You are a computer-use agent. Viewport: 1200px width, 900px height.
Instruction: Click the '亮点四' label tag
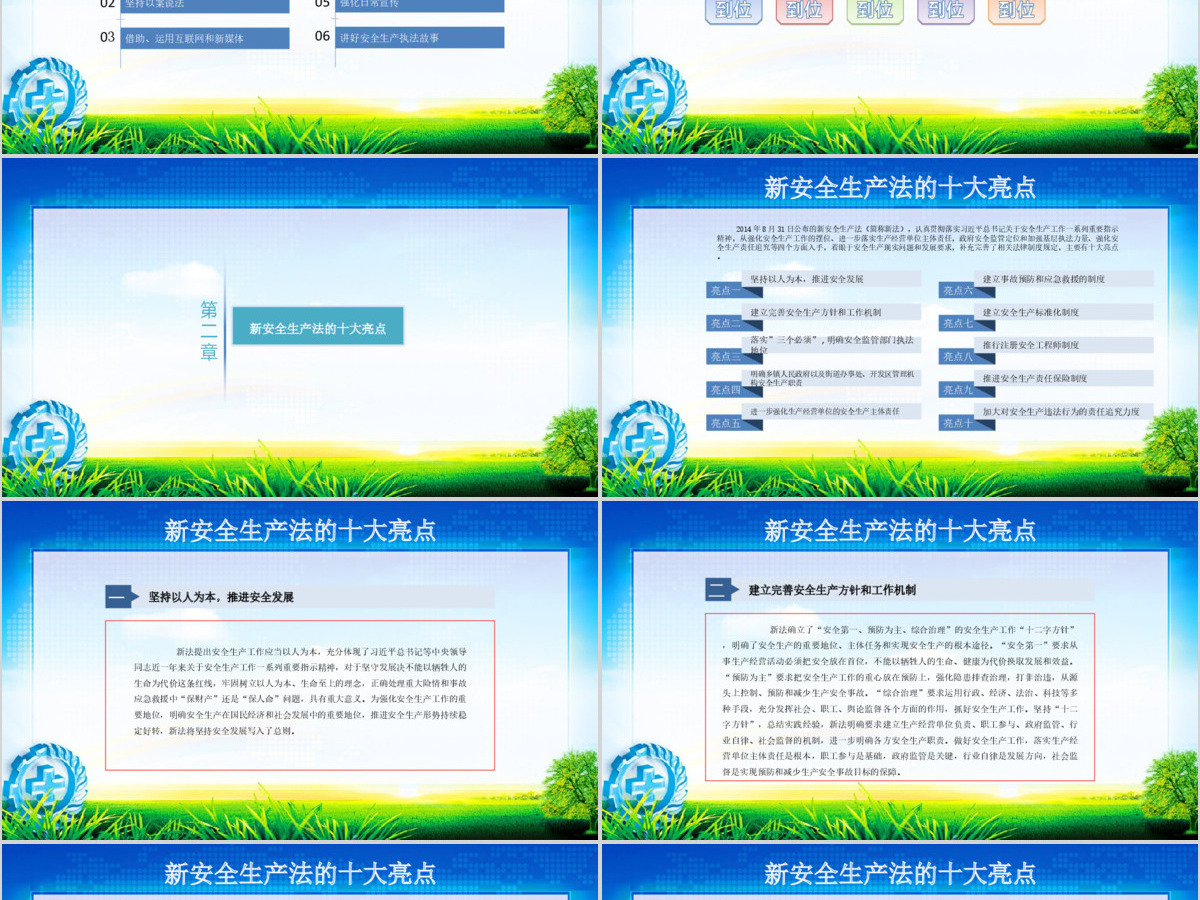(x=735, y=390)
